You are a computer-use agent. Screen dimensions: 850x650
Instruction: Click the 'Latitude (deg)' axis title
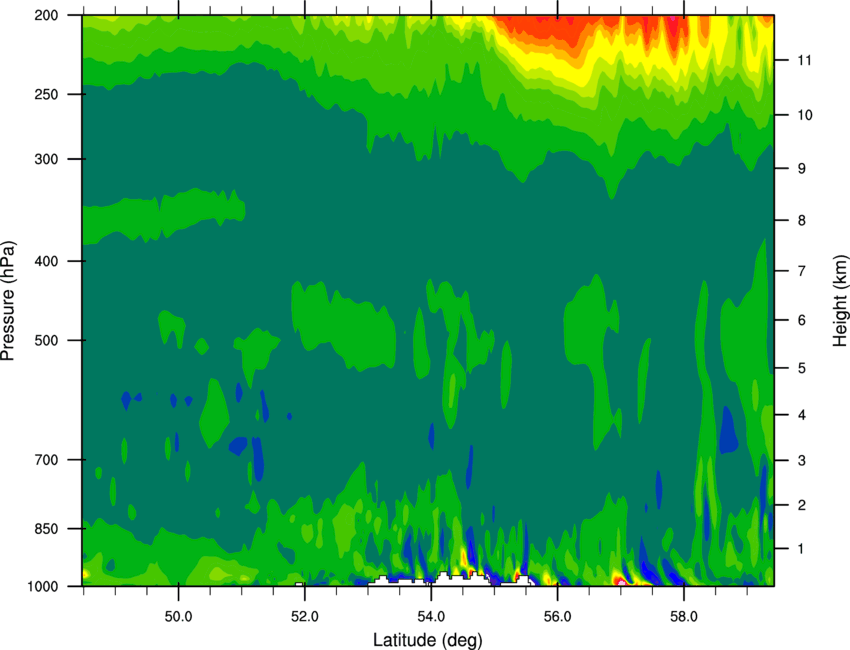pos(428,640)
